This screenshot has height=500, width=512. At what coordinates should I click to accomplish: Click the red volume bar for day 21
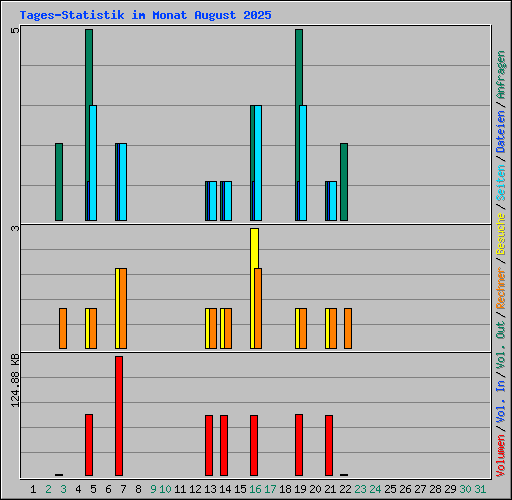click(329, 445)
